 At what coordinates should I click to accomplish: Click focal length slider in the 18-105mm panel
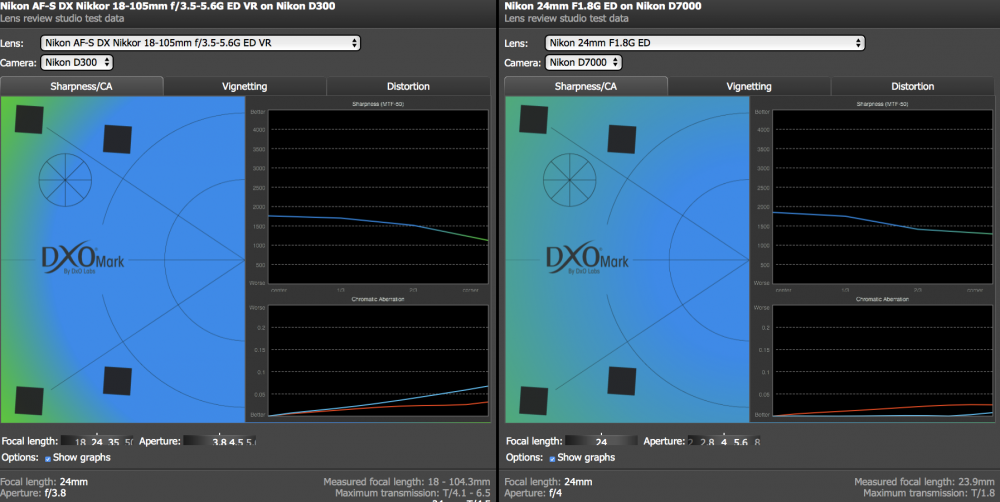tap(97, 441)
